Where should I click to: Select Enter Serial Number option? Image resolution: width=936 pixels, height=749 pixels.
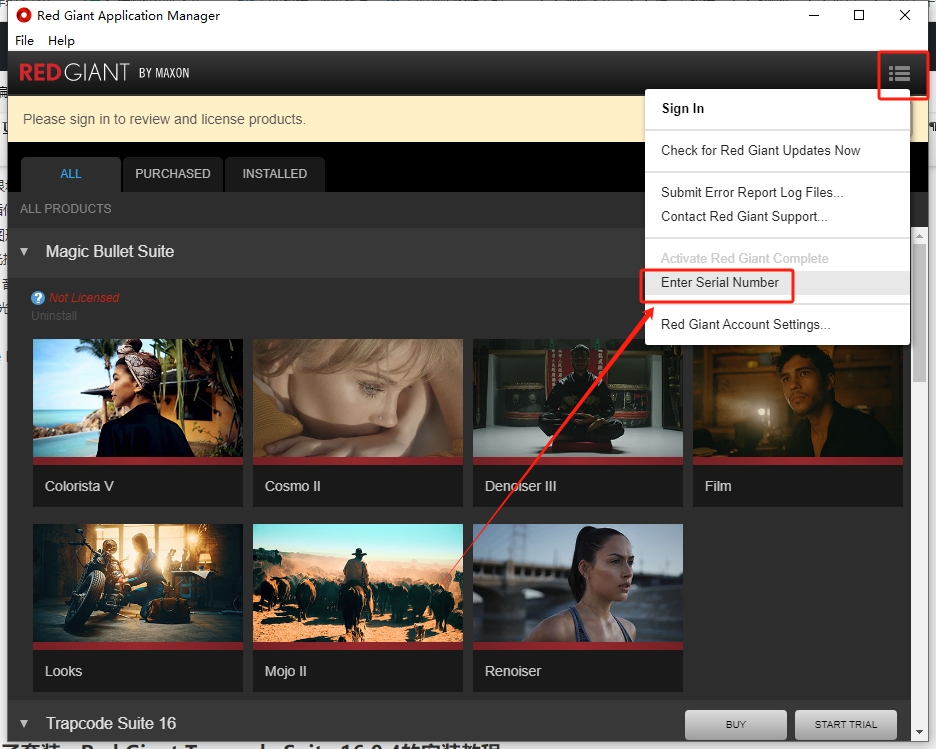pos(719,282)
